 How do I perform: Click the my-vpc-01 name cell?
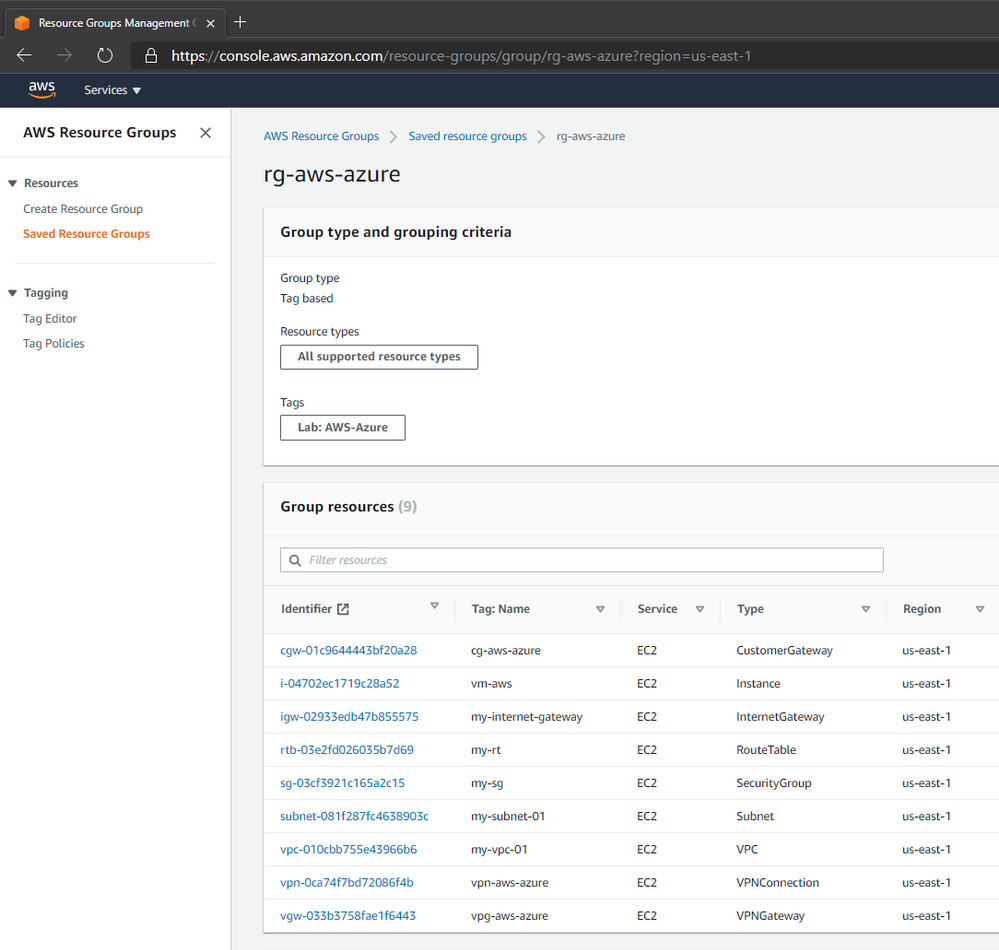(x=499, y=849)
